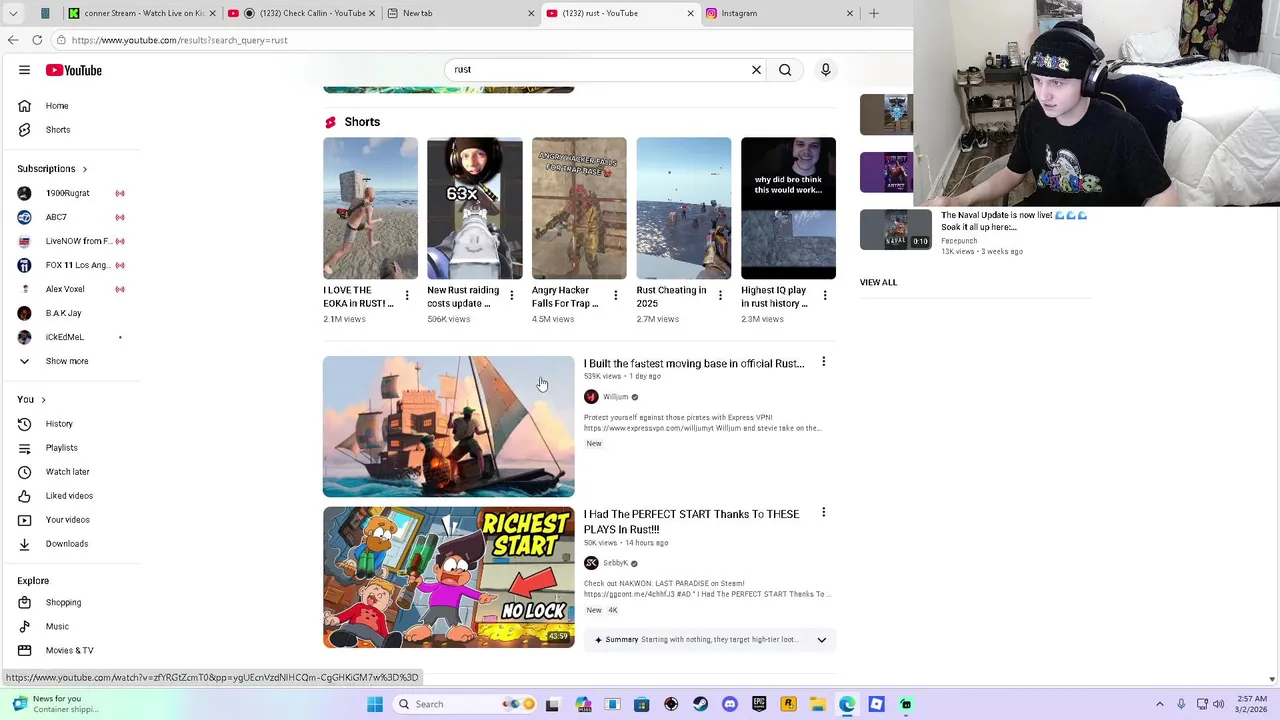Open options menu for 'Angry Hacker Falls' short
The width and height of the screenshot is (1280, 720).
click(616, 295)
